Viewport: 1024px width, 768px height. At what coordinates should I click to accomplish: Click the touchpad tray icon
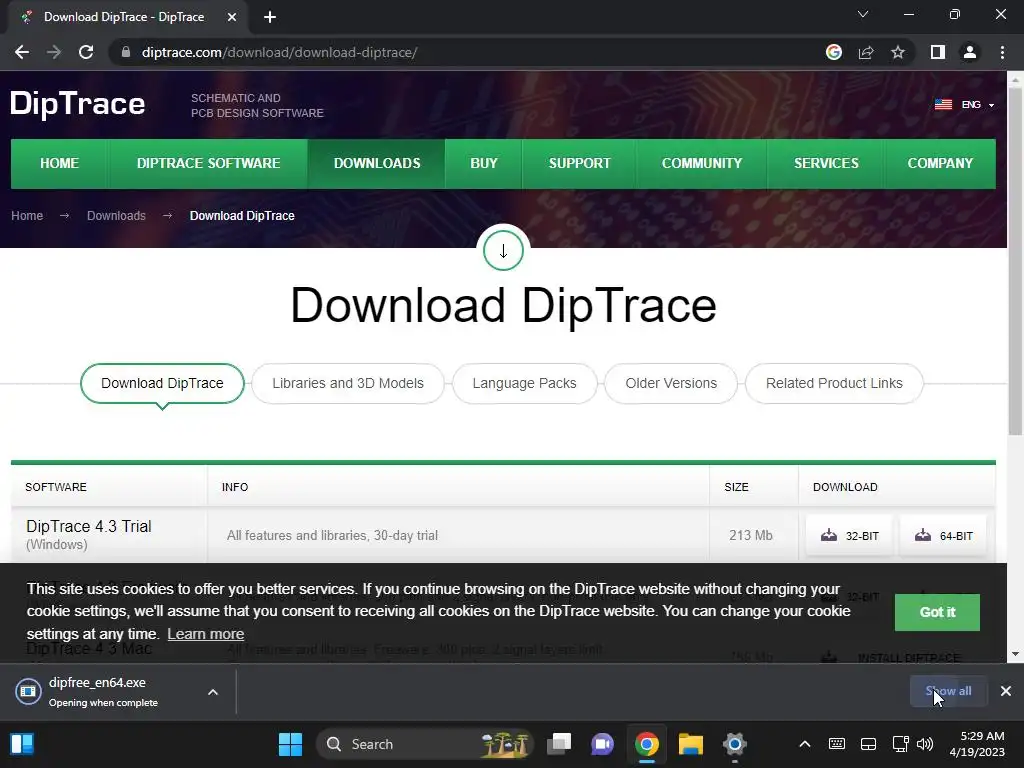pyautogui.click(x=869, y=744)
